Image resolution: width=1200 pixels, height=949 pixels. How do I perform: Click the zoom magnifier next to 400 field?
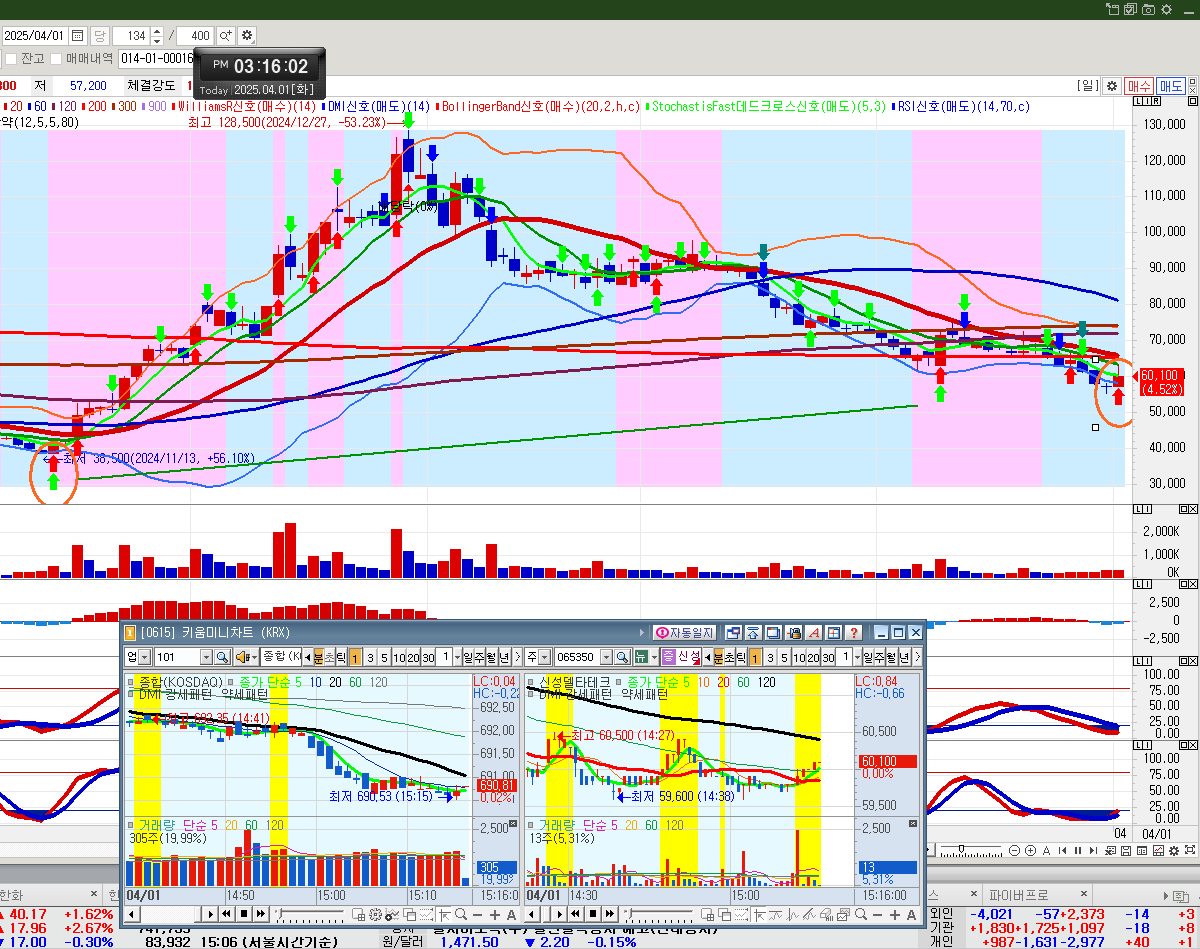coord(225,36)
